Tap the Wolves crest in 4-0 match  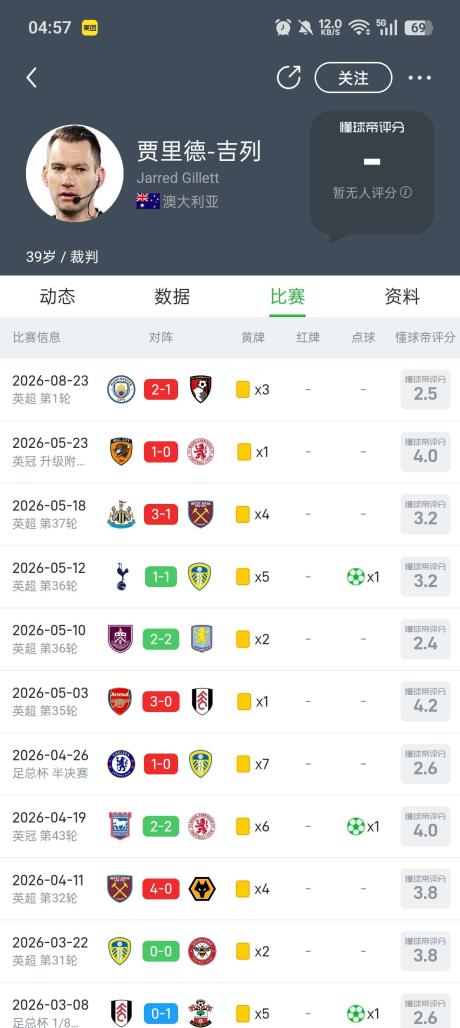click(x=201, y=889)
